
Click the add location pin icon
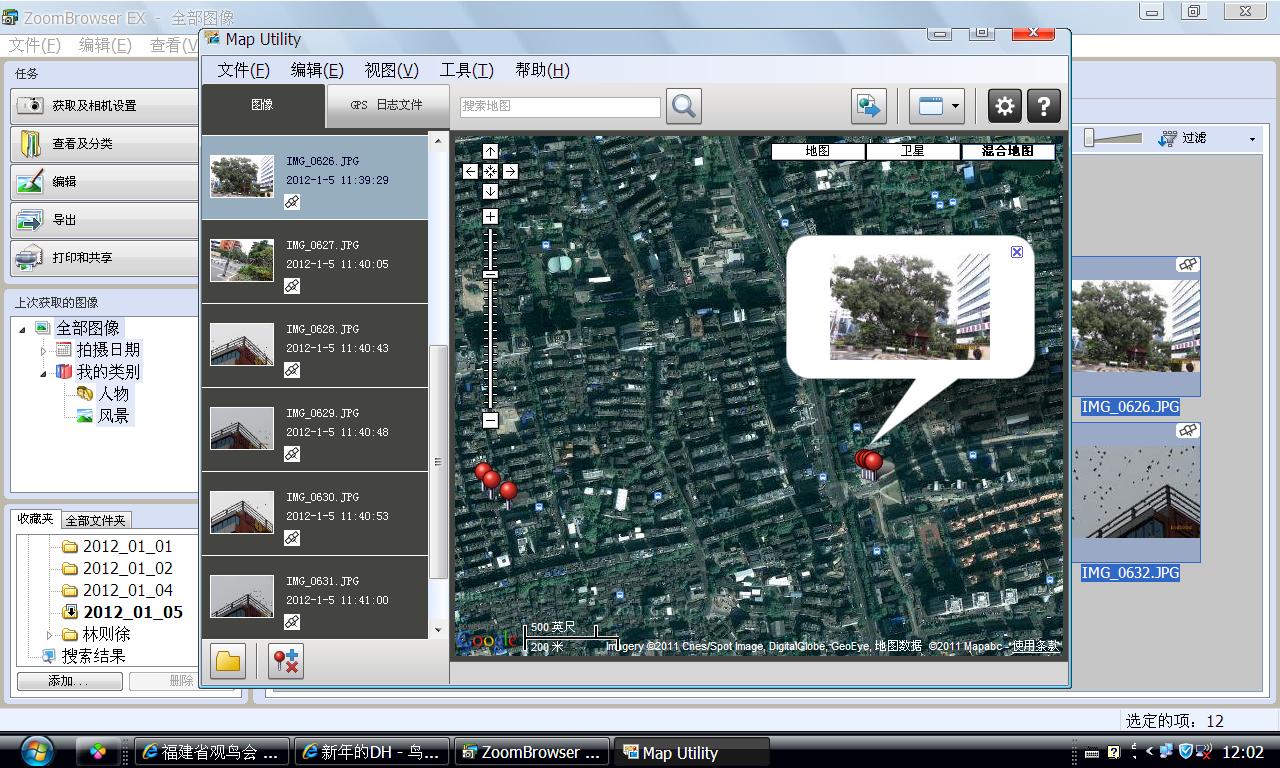286,661
